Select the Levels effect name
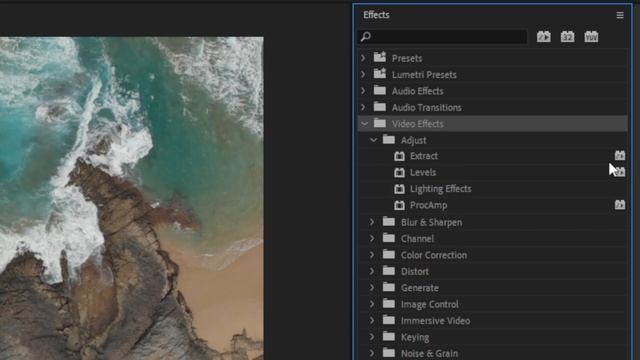This screenshot has width=640, height=360. coord(423,172)
